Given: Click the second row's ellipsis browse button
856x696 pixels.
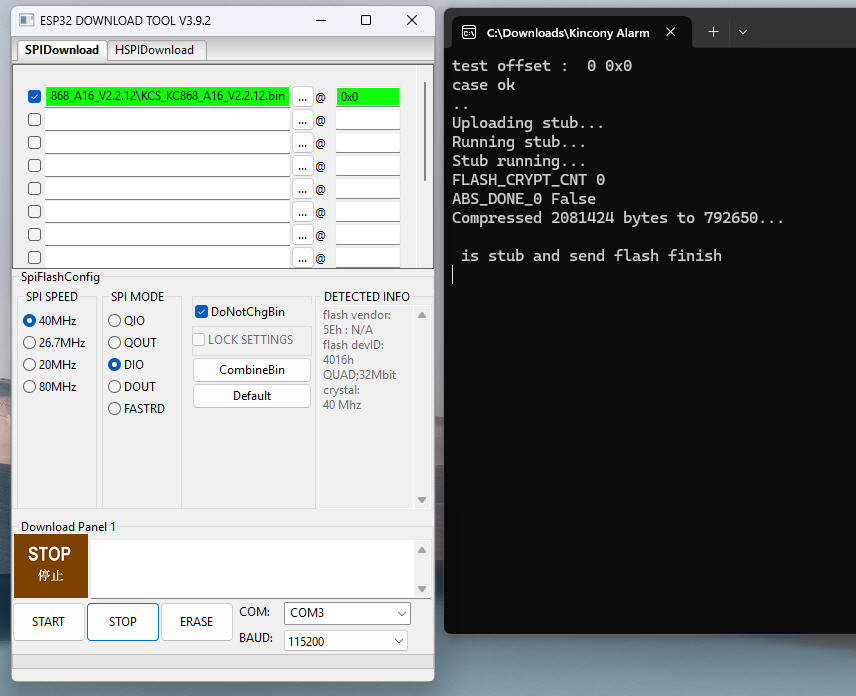Looking at the screenshot, I should coord(302,120).
